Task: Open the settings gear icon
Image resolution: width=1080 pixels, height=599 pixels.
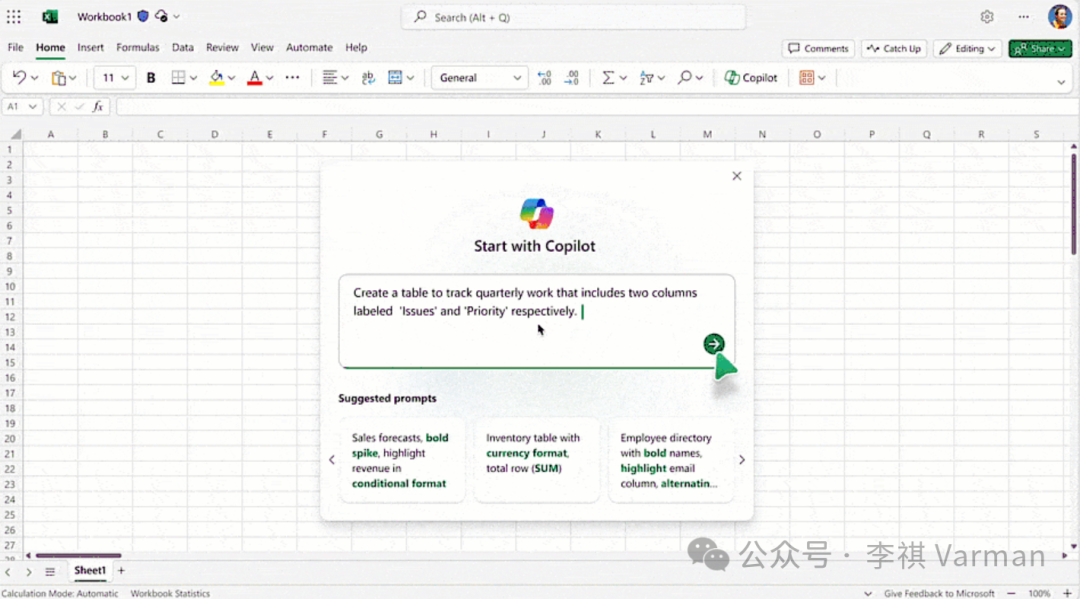Action: pos(987,17)
